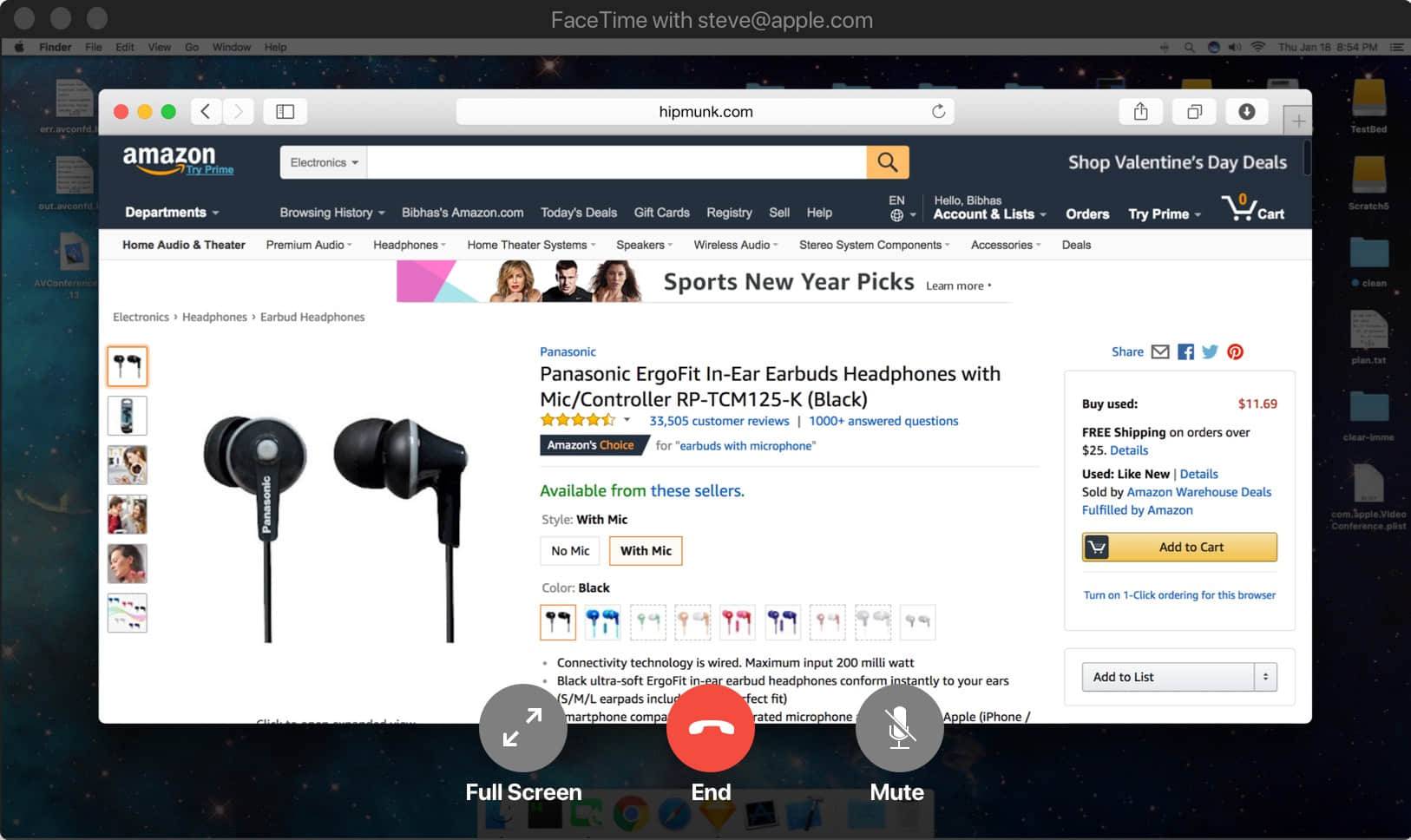1411x840 pixels.
Task: Switch FaceTime to Full Screen
Action: (x=522, y=728)
